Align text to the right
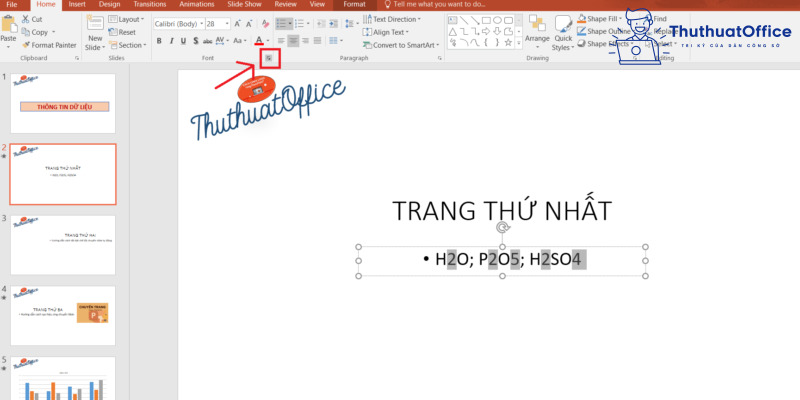The image size is (800, 400). tap(305, 40)
